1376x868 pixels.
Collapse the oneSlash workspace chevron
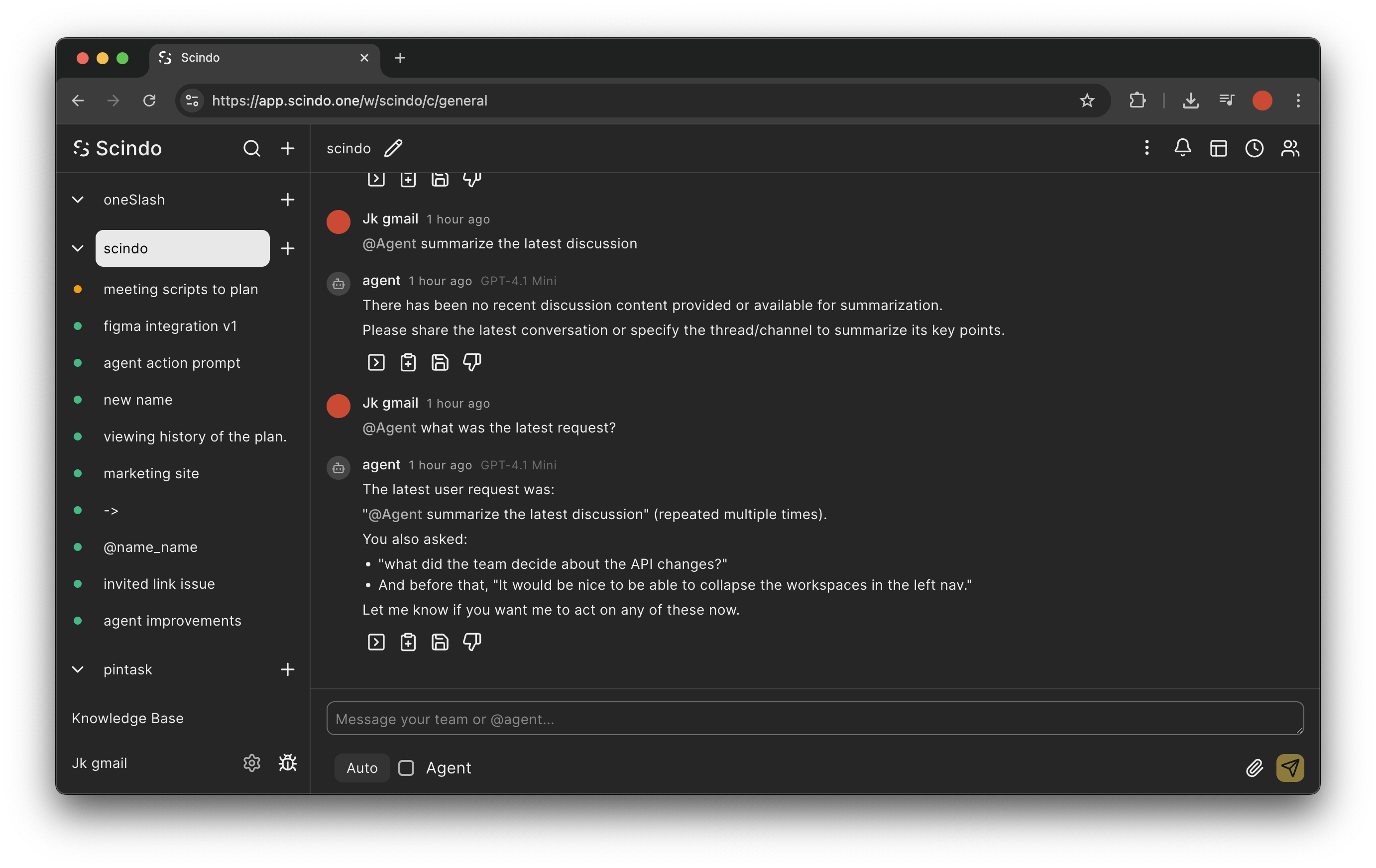coord(78,200)
